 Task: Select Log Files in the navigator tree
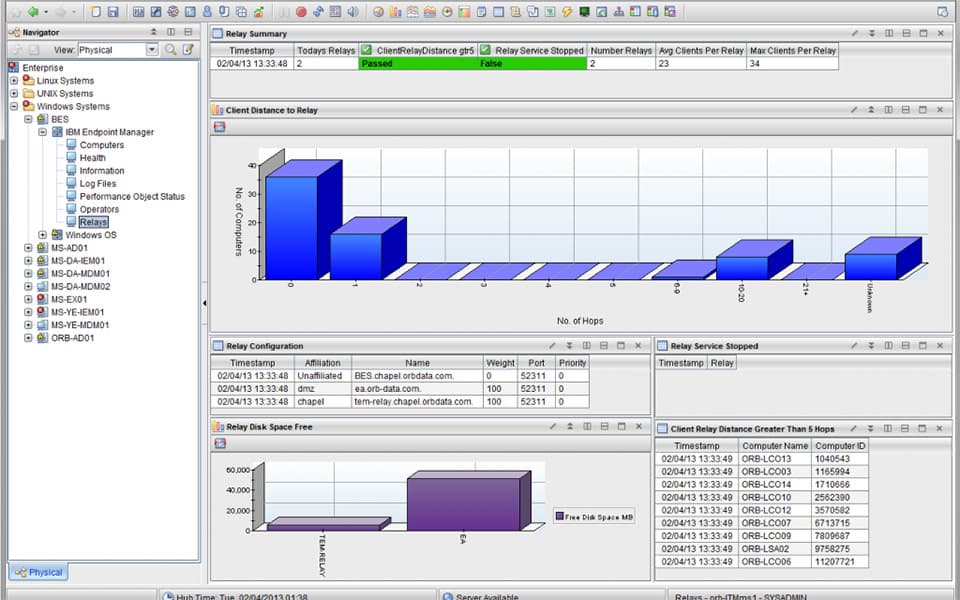point(98,183)
